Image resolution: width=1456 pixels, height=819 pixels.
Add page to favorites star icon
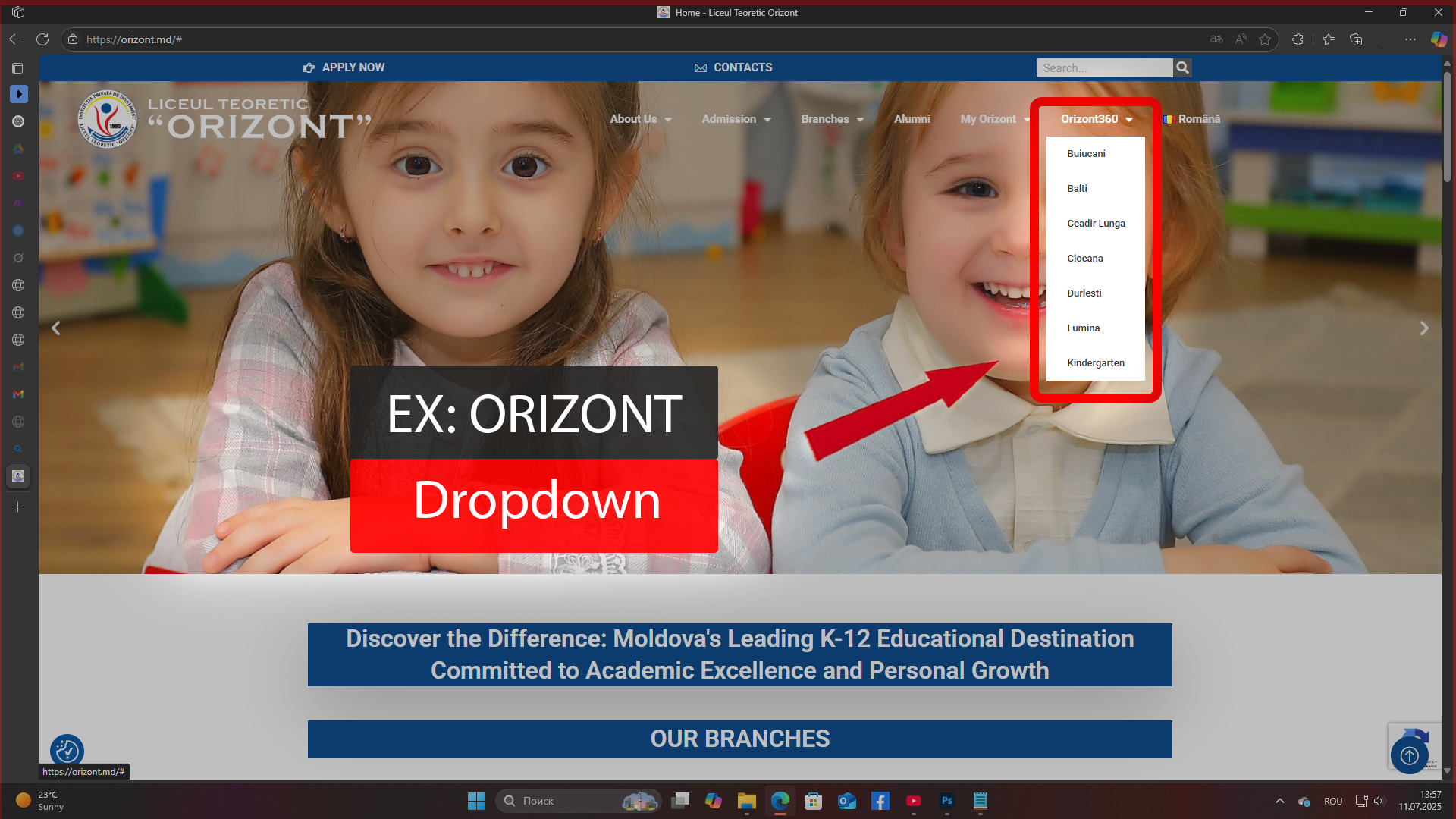pyautogui.click(x=1265, y=39)
